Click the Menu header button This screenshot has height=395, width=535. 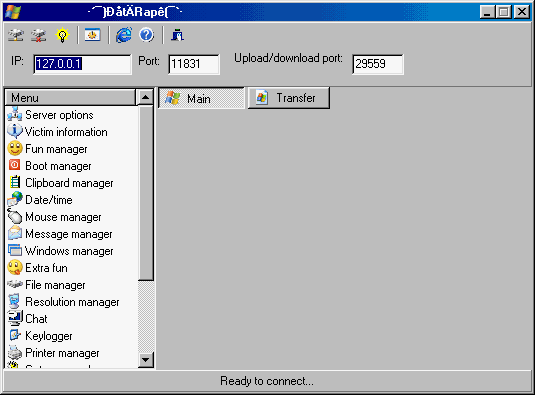pos(70,98)
